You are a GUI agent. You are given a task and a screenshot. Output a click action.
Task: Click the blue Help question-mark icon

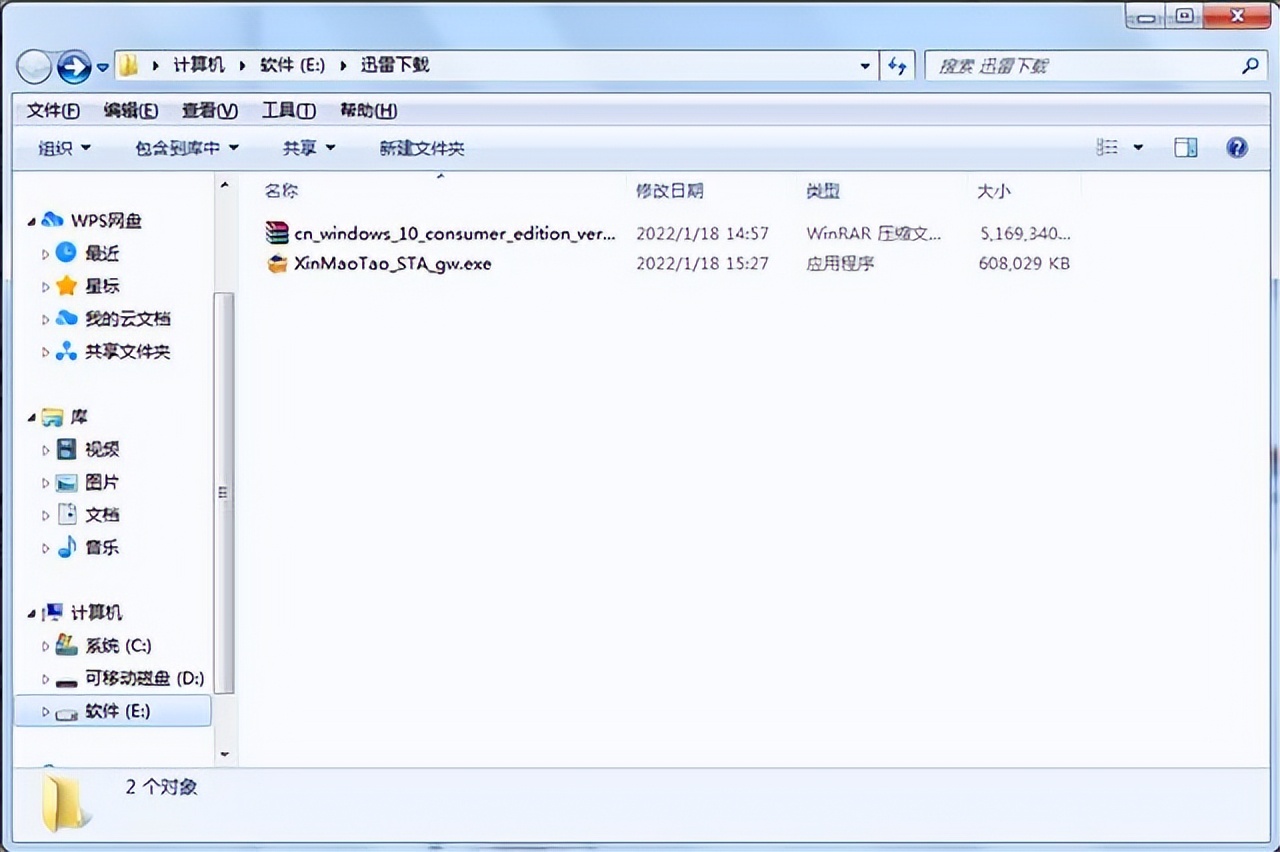tap(1238, 147)
